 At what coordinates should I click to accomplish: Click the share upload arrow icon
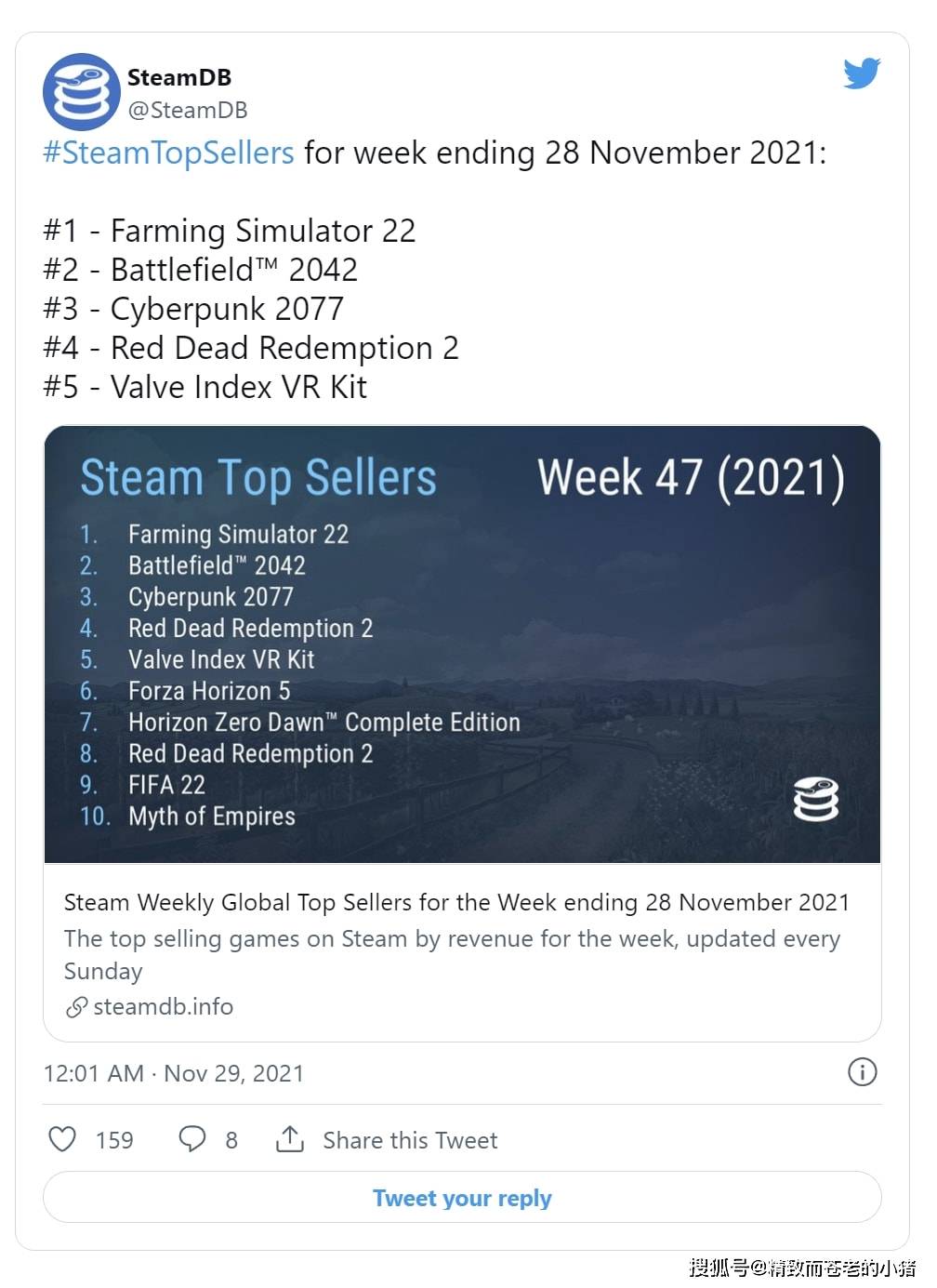click(290, 1139)
